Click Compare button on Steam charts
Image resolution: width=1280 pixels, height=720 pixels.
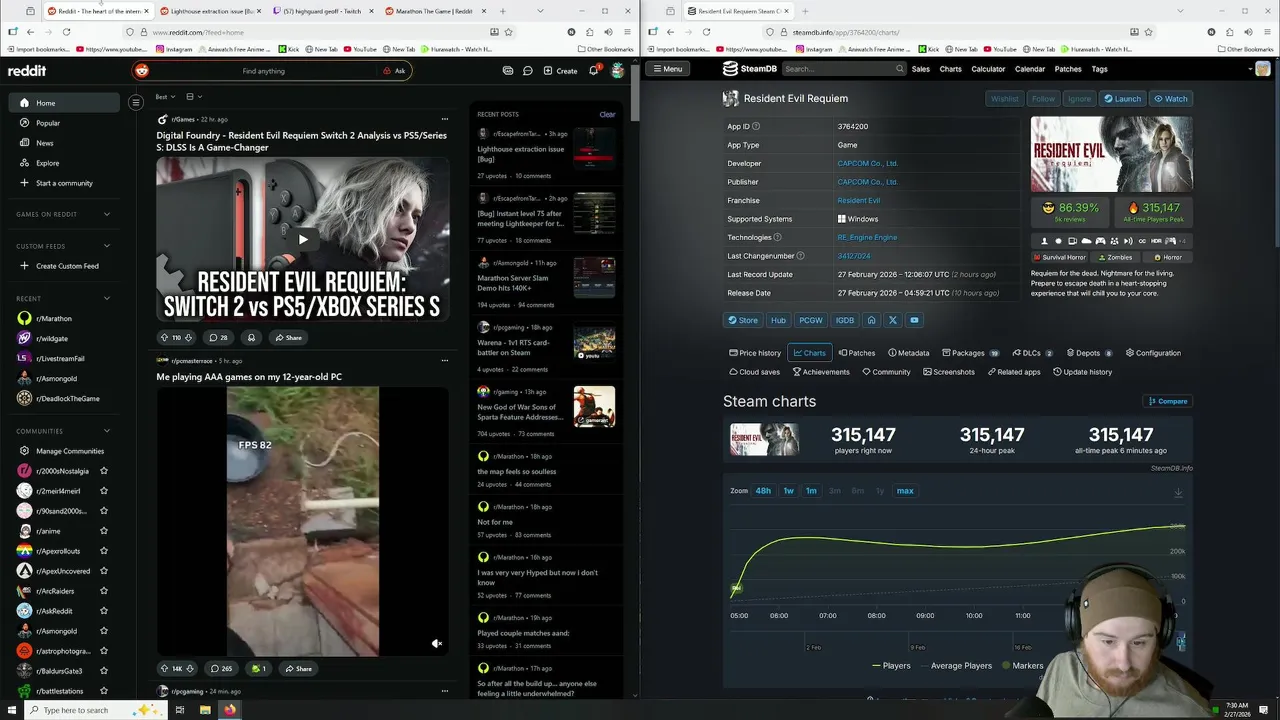coord(1167,401)
